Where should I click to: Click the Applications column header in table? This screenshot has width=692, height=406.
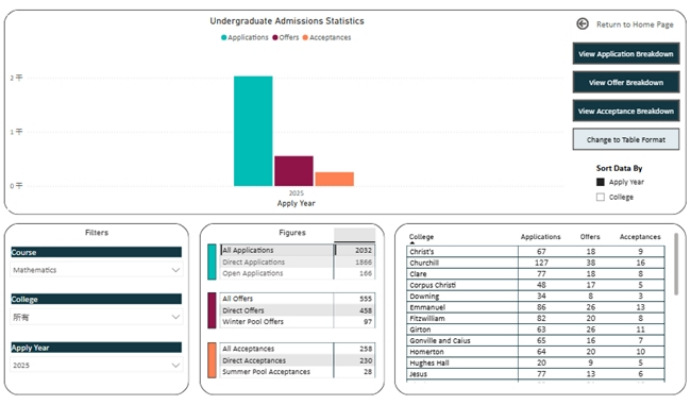pyautogui.click(x=541, y=237)
